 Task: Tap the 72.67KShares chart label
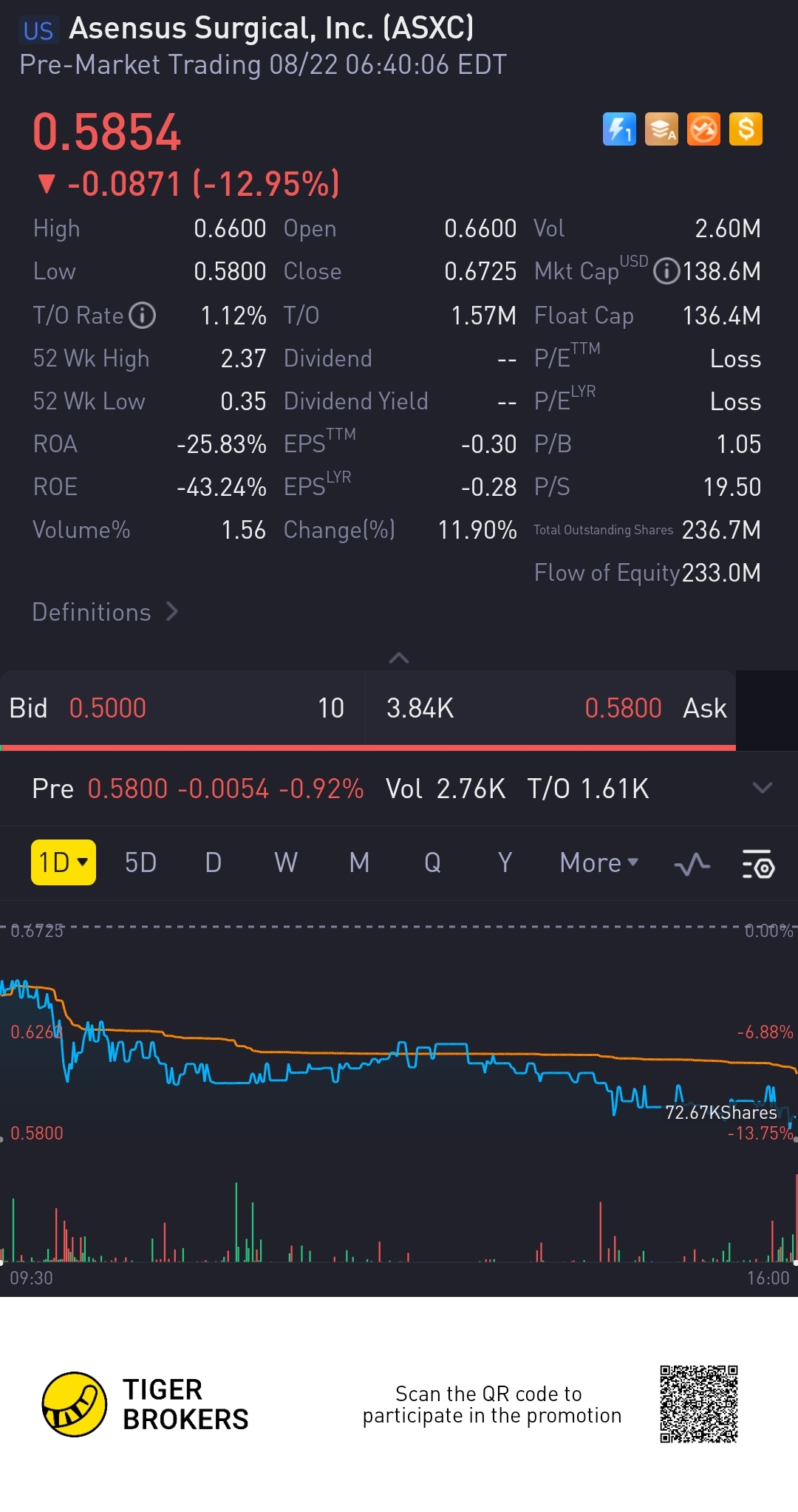pos(721,1112)
